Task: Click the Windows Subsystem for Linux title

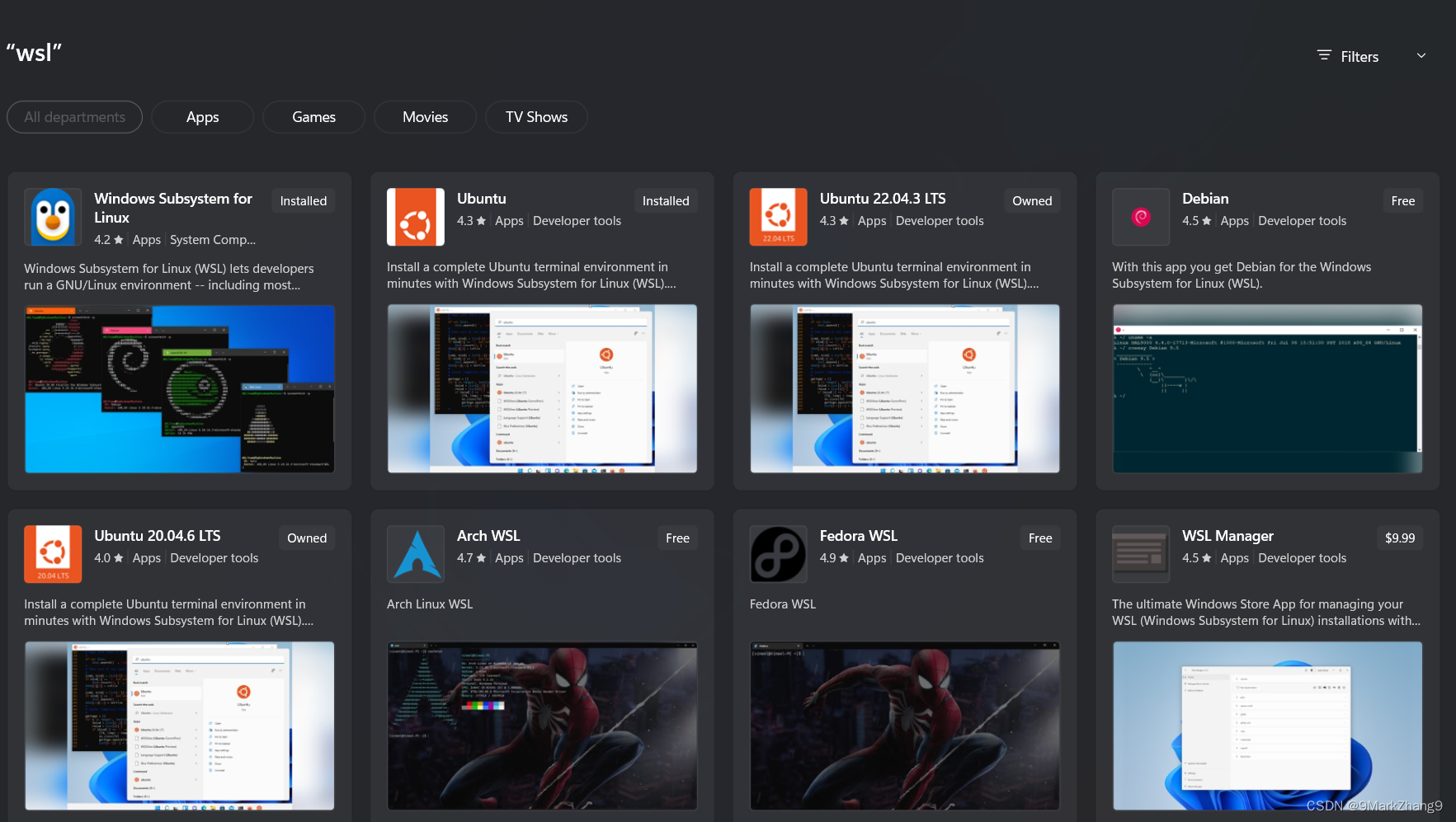Action: [173, 208]
